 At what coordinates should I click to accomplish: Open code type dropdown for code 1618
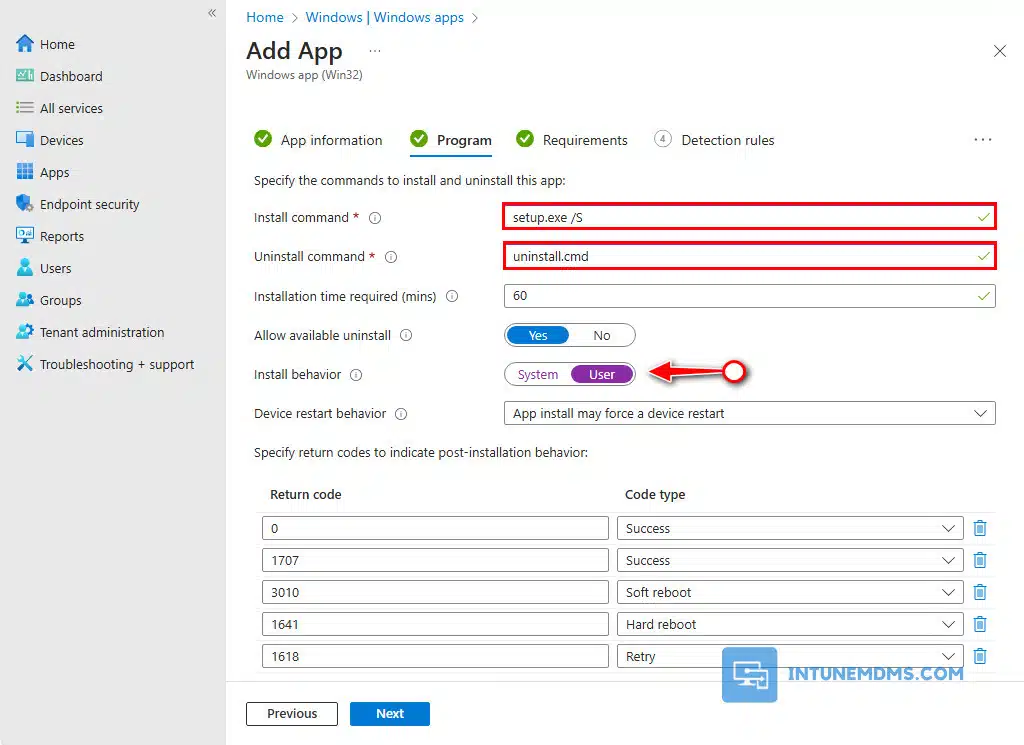[790, 657]
